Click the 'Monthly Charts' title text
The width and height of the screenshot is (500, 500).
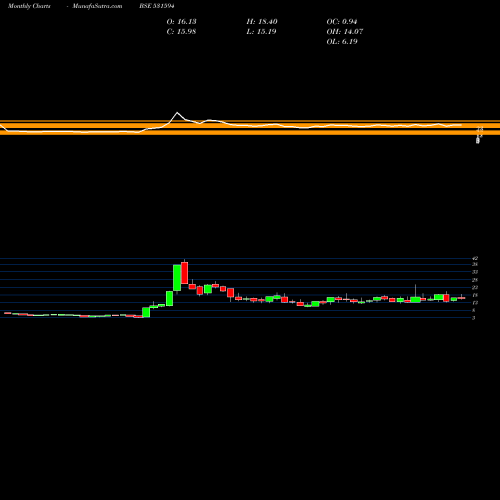[x=29, y=6]
